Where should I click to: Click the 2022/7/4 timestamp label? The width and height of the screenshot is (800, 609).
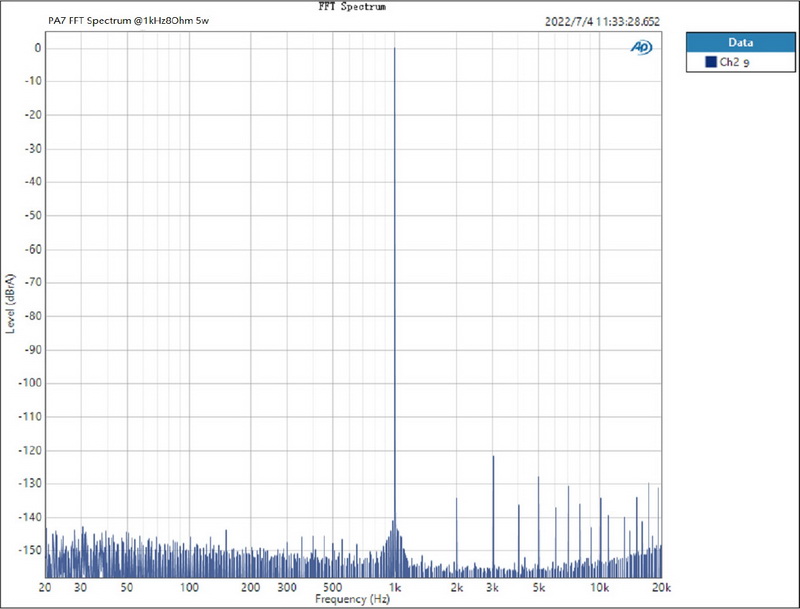(603, 21)
